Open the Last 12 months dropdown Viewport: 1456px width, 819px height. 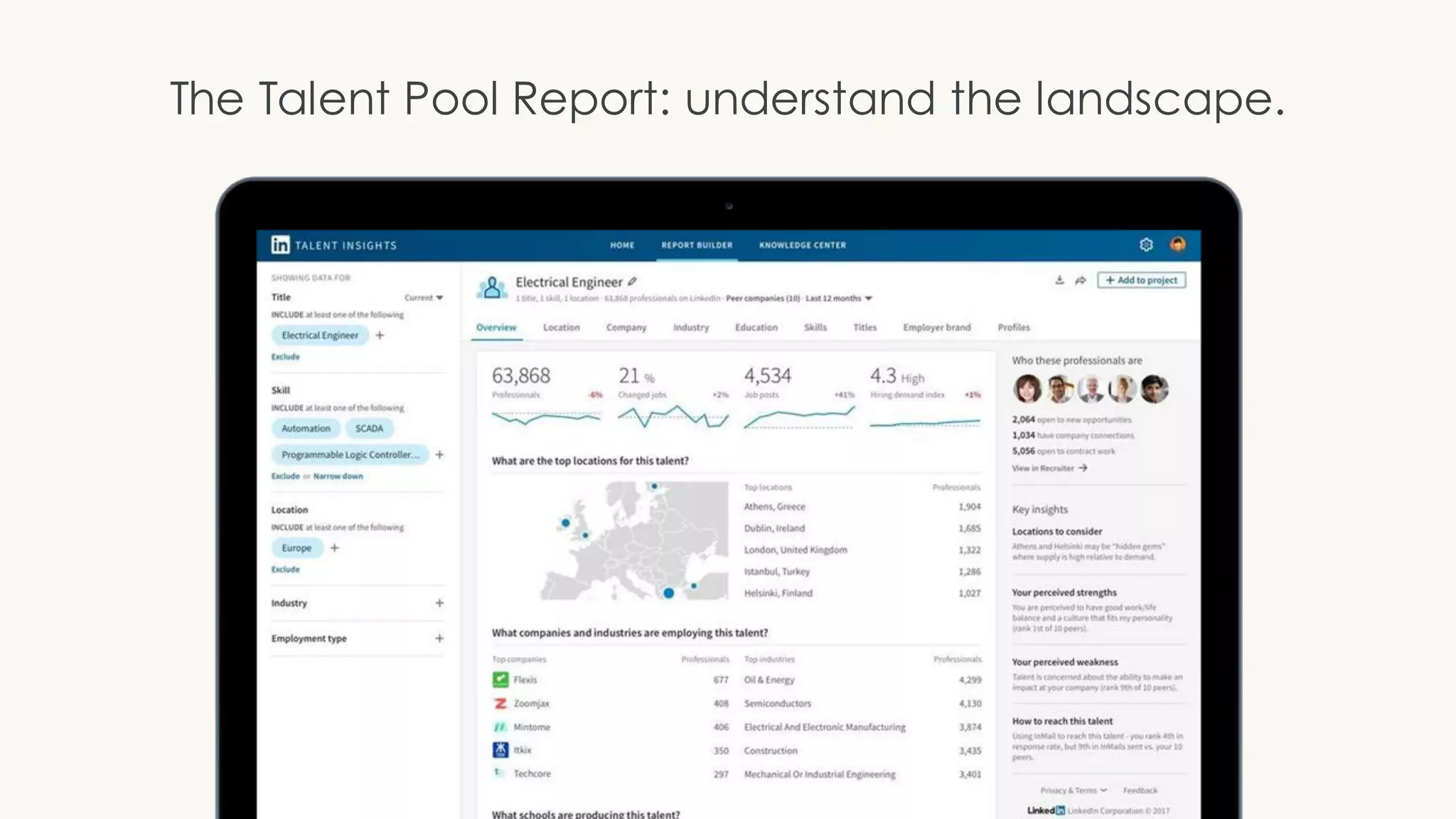839,299
